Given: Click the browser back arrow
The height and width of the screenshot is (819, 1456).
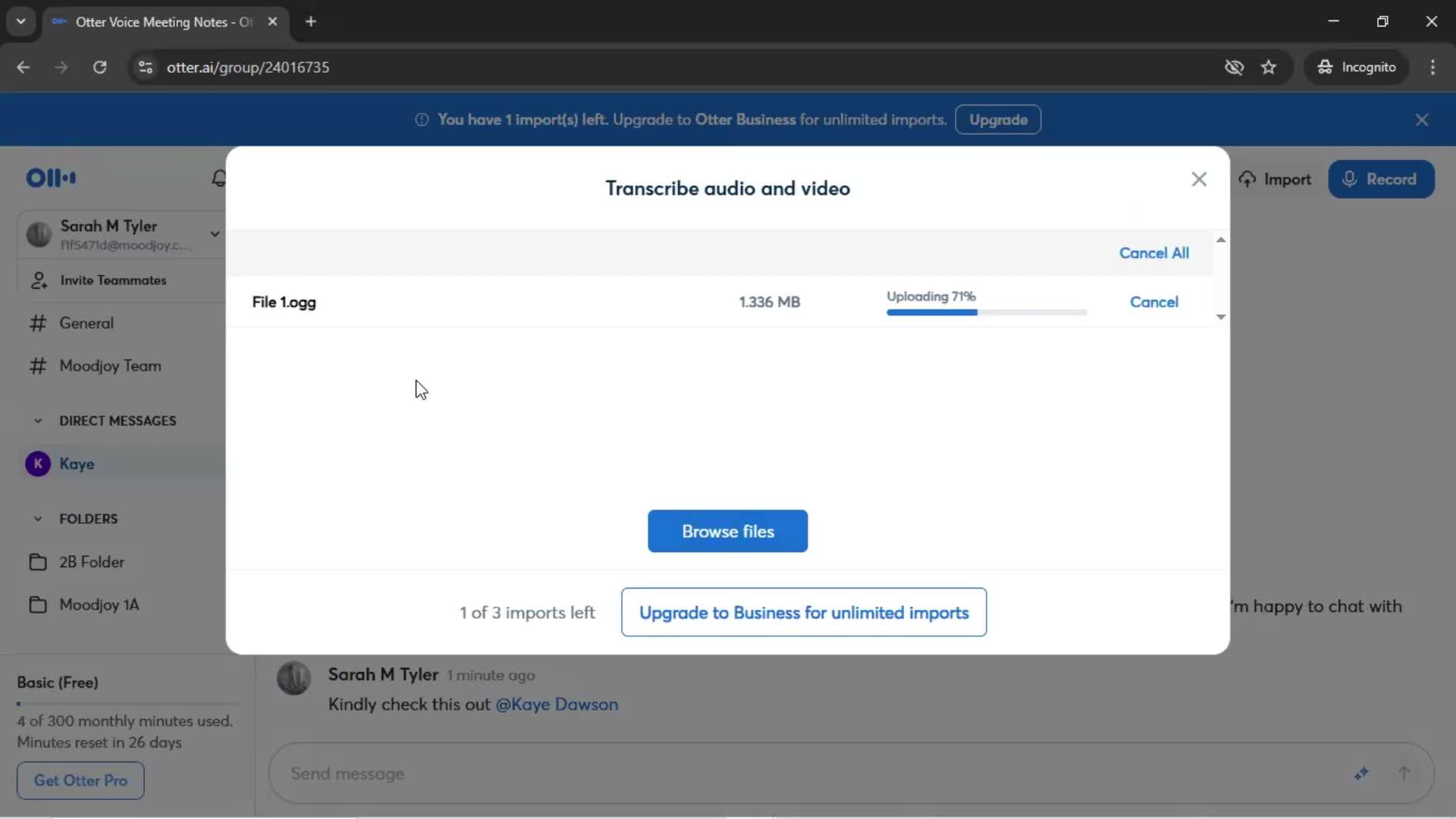Looking at the screenshot, I should [24, 67].
